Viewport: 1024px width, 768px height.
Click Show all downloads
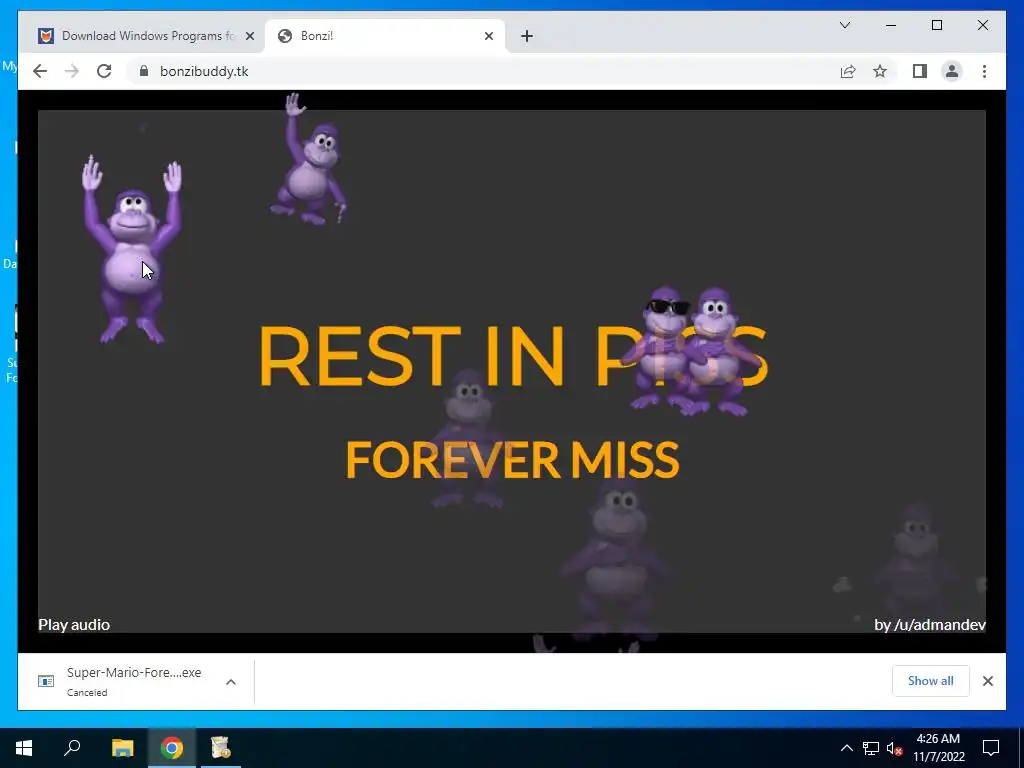pyautogui.click(x=931, y=680)
